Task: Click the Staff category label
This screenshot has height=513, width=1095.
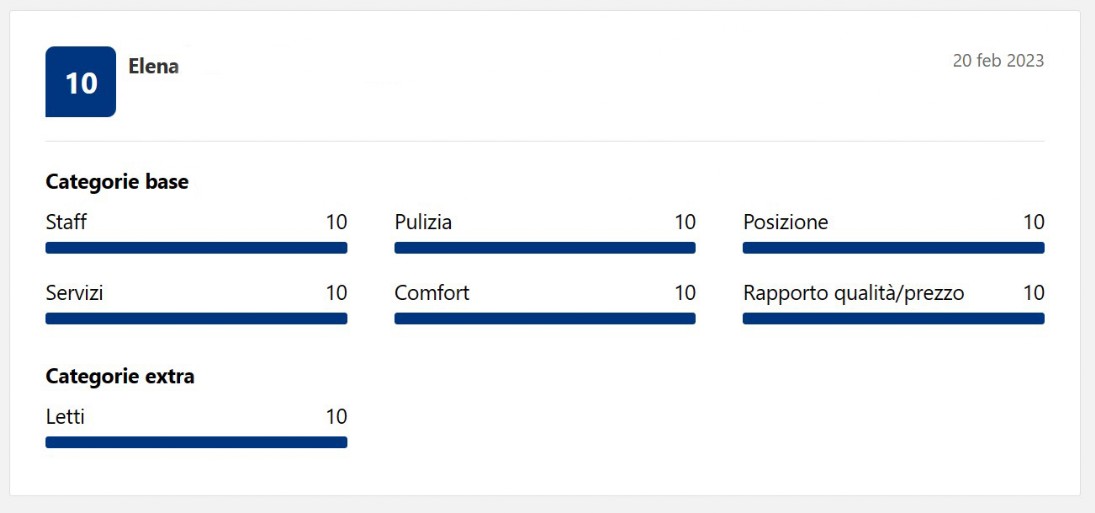Action: click(66, 223)
